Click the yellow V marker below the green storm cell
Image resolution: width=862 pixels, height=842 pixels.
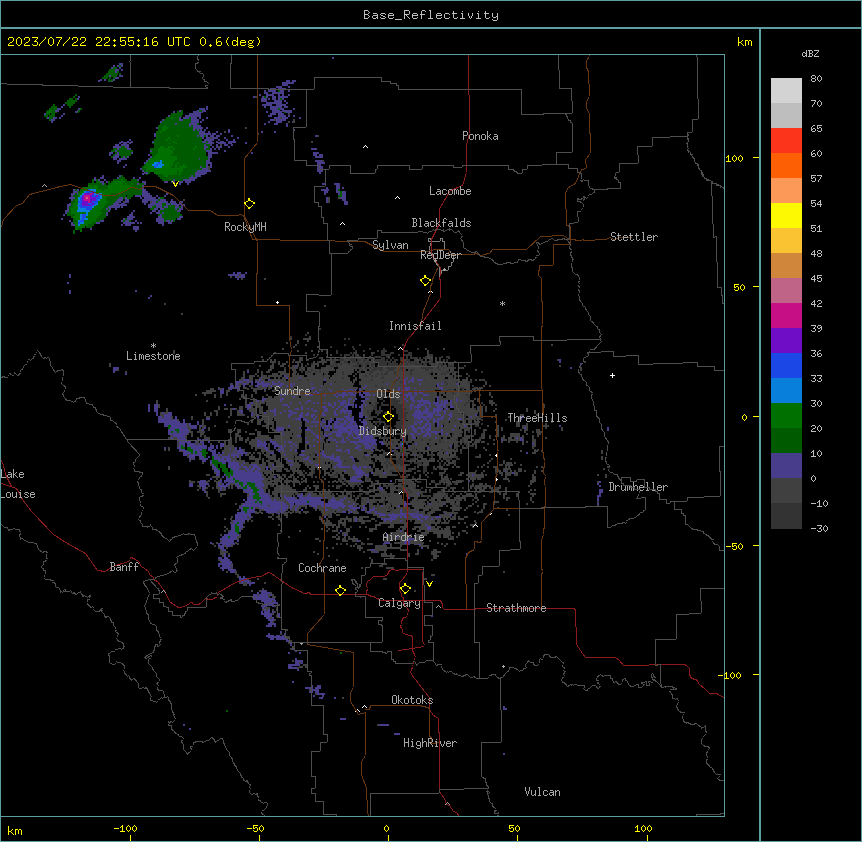pos(175,184)
